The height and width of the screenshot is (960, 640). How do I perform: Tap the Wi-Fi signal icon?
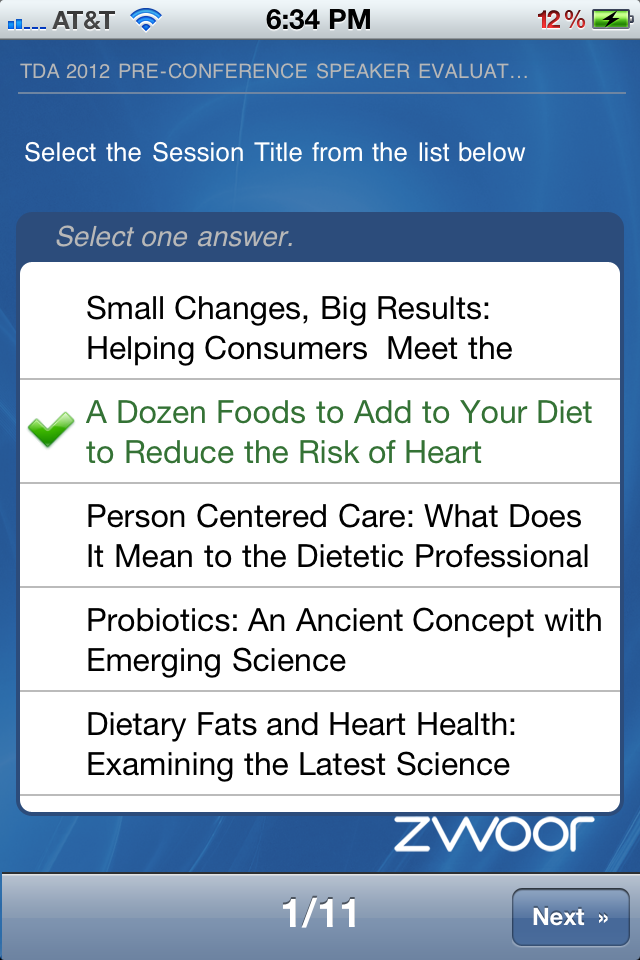[x=146, y=19]
